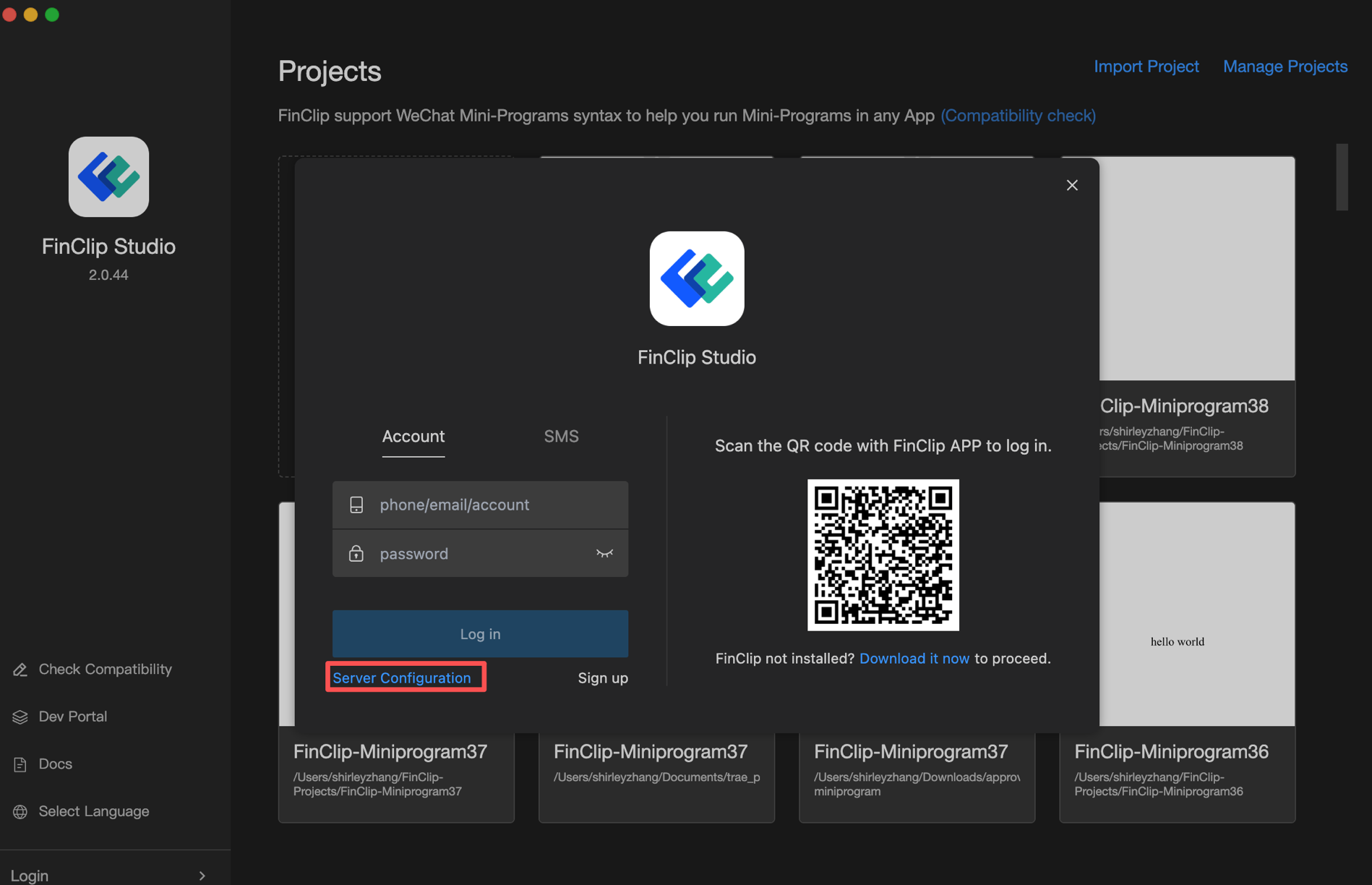Open Server Configuration link

point(402,677)
